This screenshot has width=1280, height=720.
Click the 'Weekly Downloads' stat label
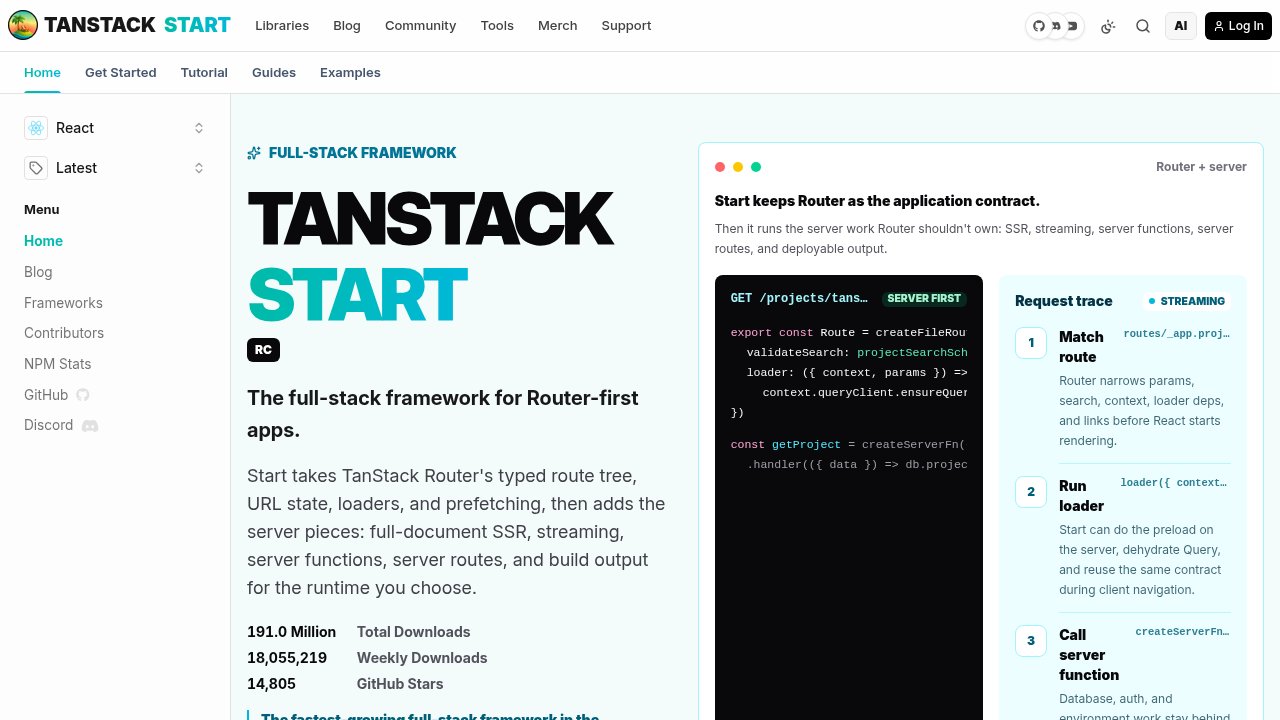point(422,658)
